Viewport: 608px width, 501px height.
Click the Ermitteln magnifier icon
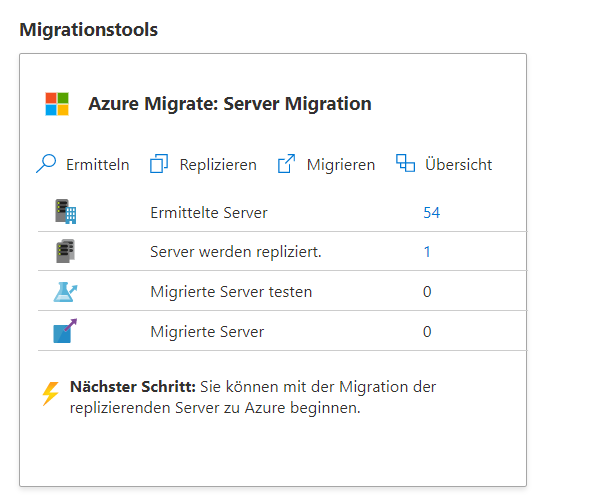tap(46, 163)
